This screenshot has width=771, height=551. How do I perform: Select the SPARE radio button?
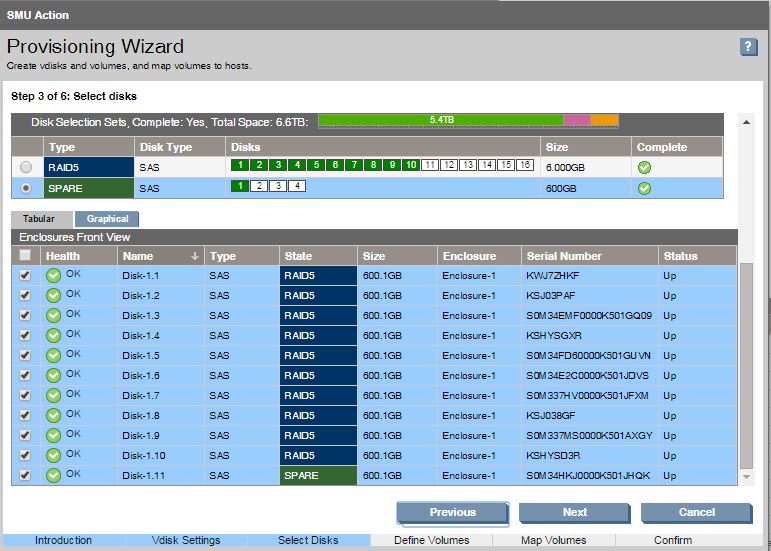click(x=26, y=187)
